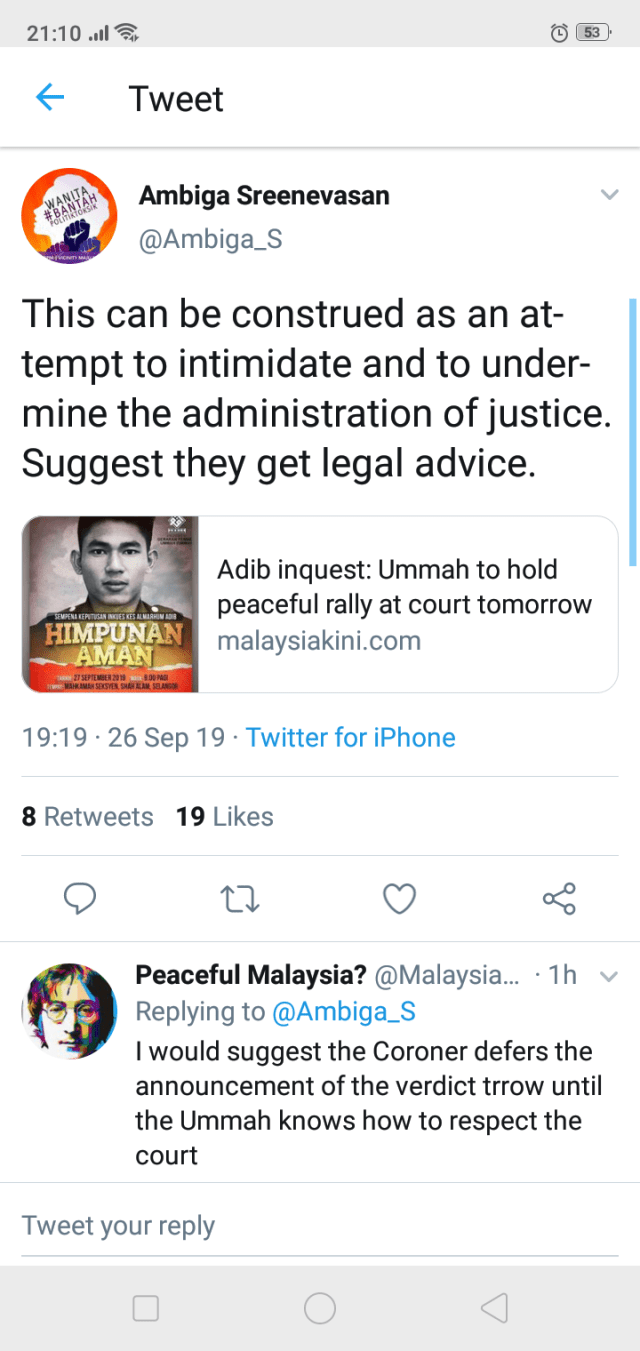This screenshot has width=640, height=1351.
Task: Tap the retweet icon
Action: click(240, 899)
